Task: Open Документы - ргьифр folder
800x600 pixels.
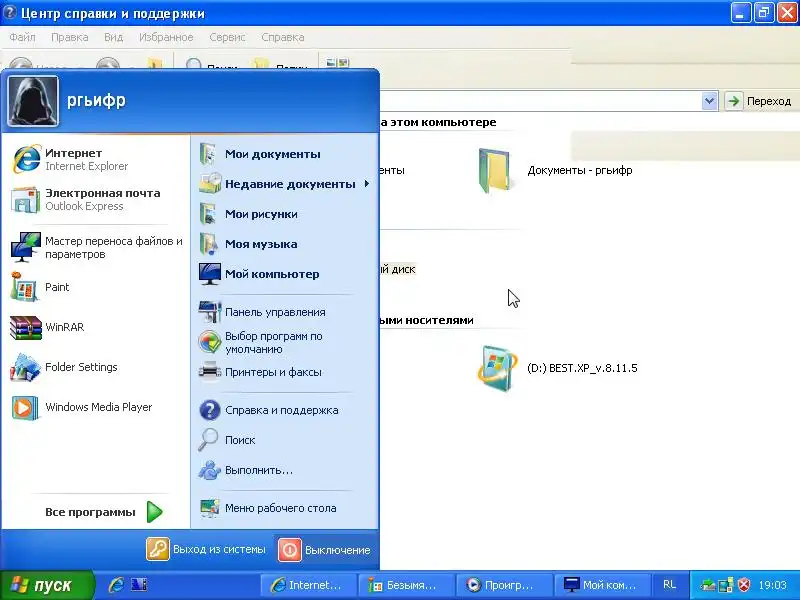Action: (x=555, y=170)
